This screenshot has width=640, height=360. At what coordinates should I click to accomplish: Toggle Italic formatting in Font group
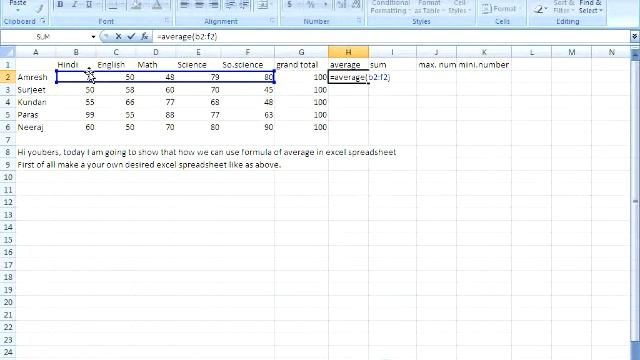[x=74, y=5]
